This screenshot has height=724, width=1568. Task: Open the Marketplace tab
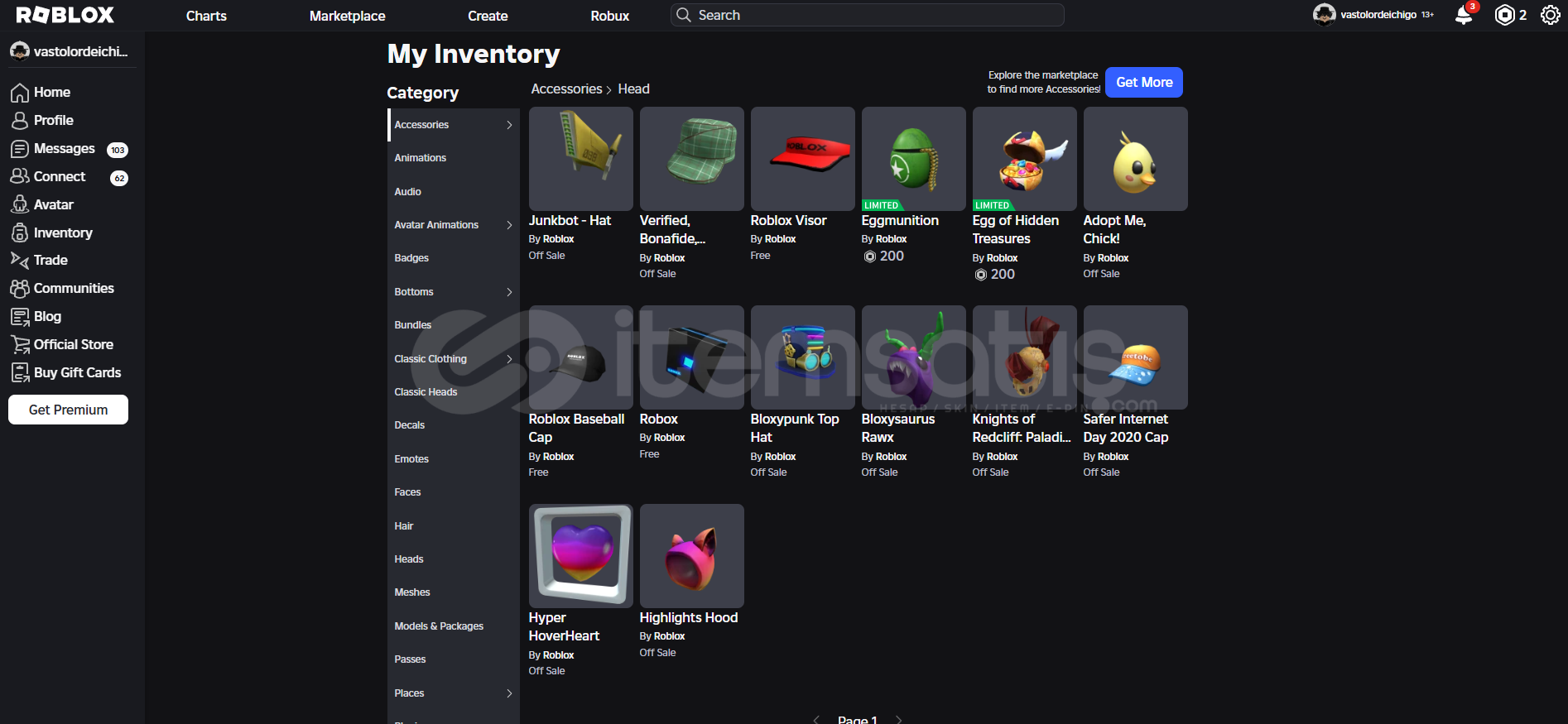coord(347,16)
